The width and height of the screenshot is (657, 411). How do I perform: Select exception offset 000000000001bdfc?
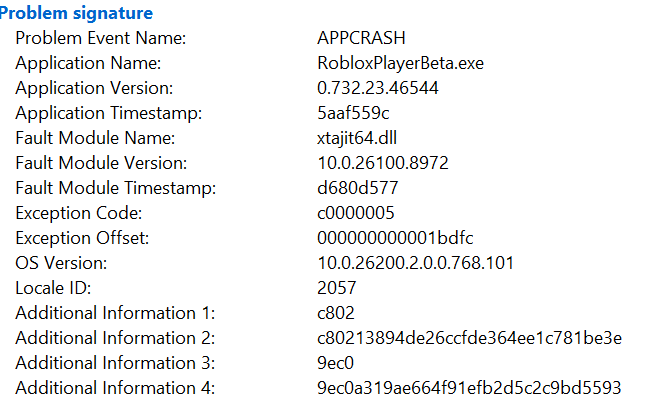(x=395, y=238)
